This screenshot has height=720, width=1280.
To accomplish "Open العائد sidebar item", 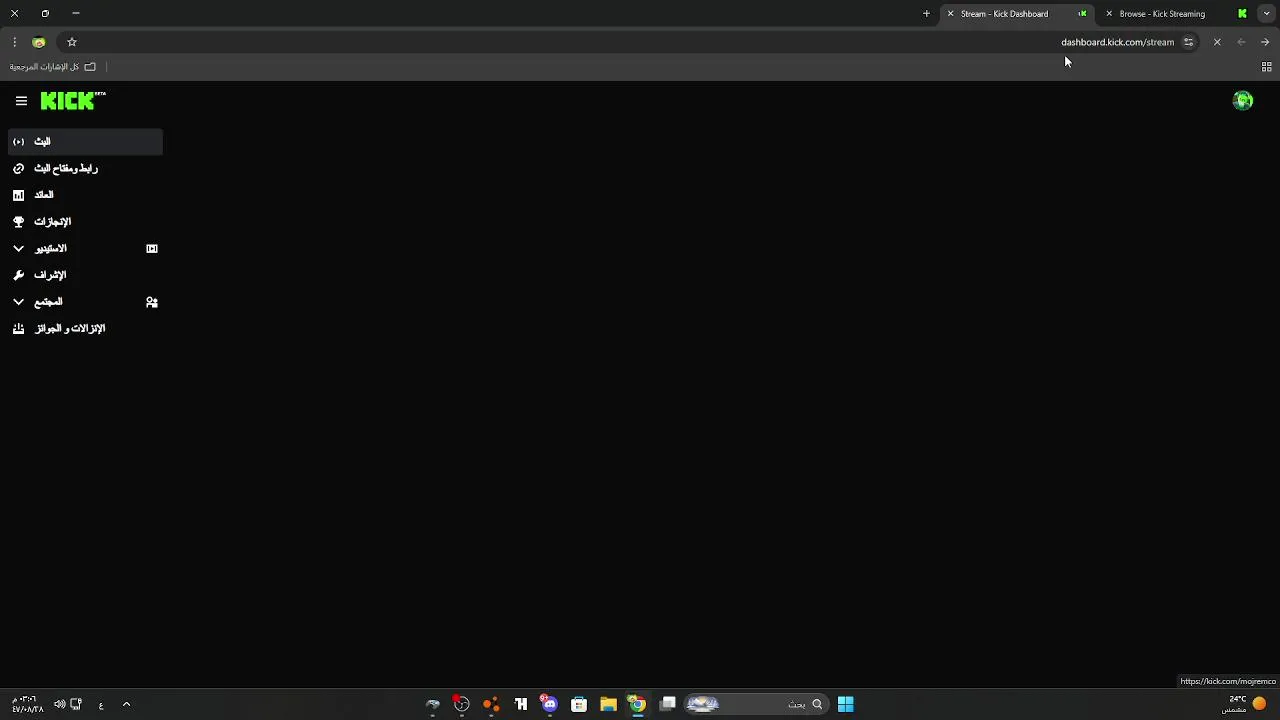I will 85,195.
